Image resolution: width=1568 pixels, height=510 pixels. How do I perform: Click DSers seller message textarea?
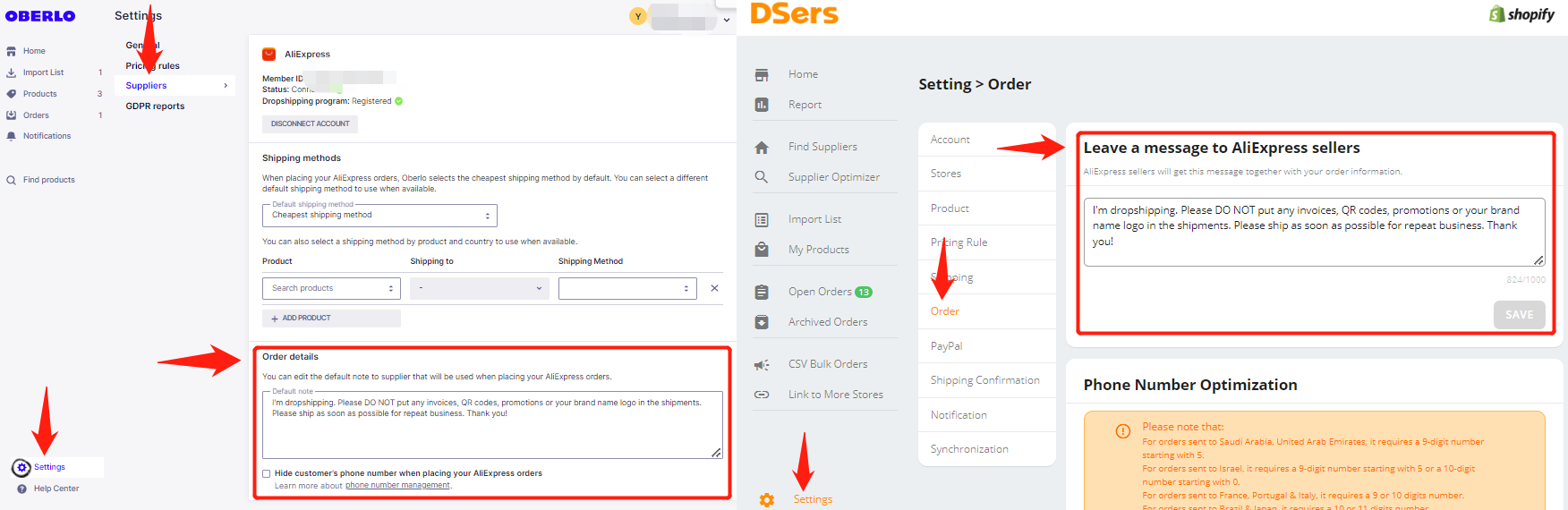pyautogui.click(x=1315, y=233)
